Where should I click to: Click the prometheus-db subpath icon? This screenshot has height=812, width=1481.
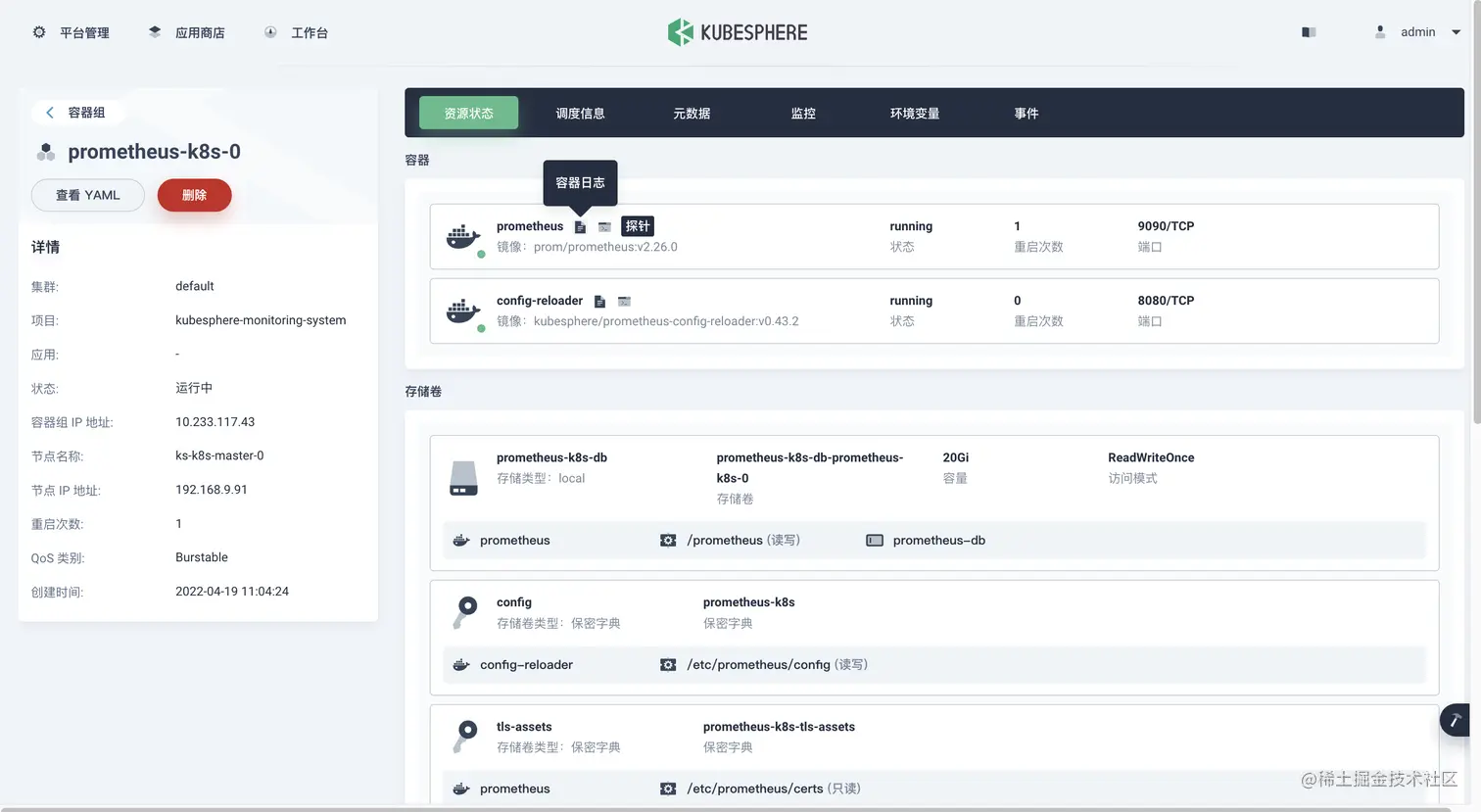(x=875, y=541)
